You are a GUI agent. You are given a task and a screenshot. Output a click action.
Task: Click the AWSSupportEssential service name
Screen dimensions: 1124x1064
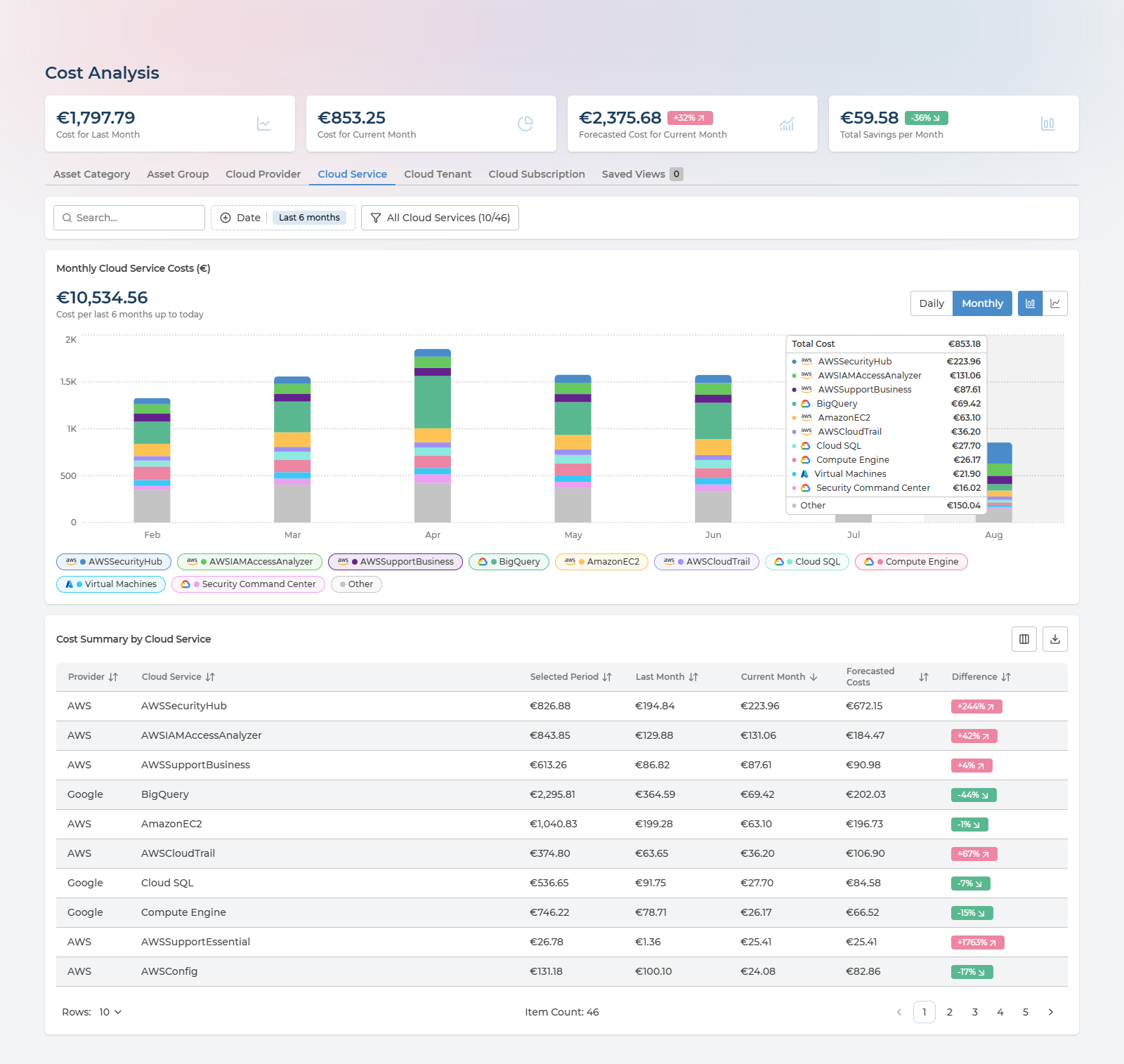pyautogui.click(x=195, y=942)
